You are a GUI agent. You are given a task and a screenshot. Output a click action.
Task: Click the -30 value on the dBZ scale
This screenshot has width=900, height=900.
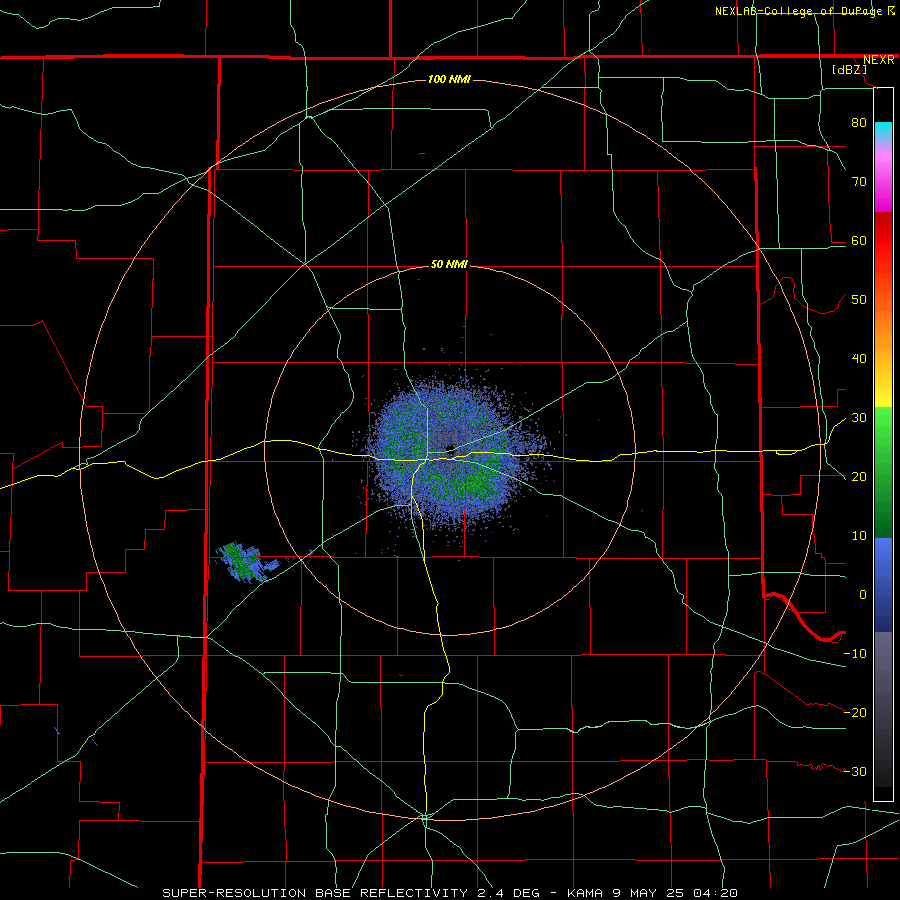(x=855, y=771)
